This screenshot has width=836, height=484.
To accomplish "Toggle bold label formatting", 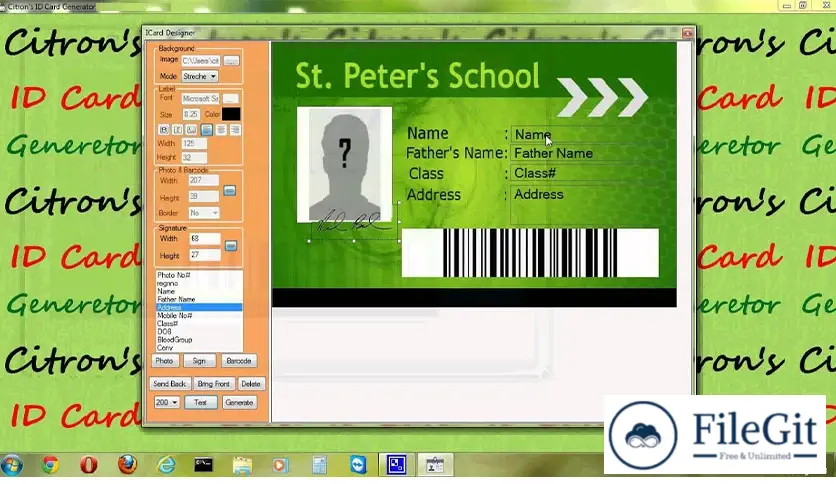I will [164, 130].
